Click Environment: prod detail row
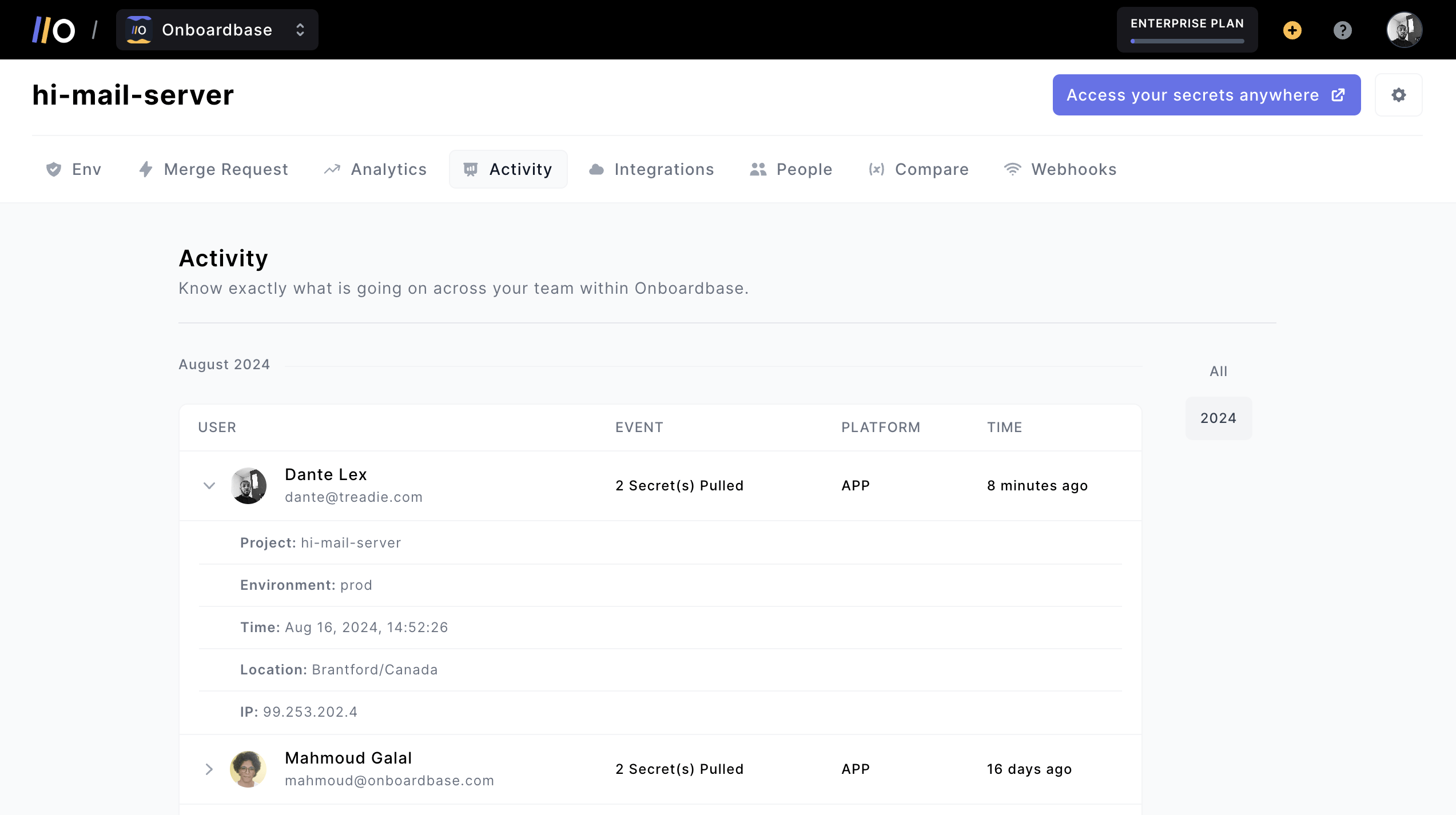1456x815 pixels. click(x=306, y=585)
